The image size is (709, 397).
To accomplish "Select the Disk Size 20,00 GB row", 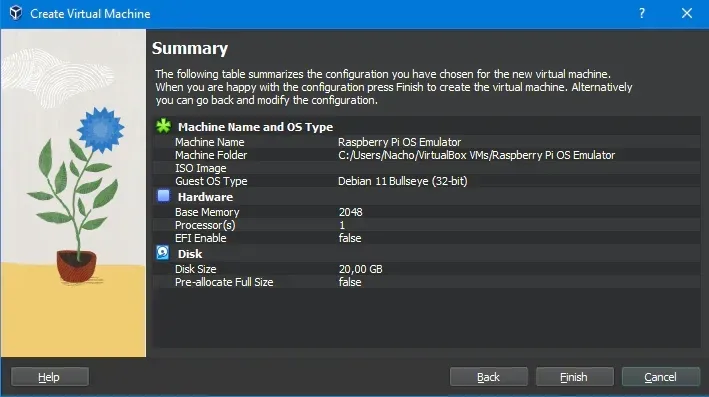I will 426,269.
